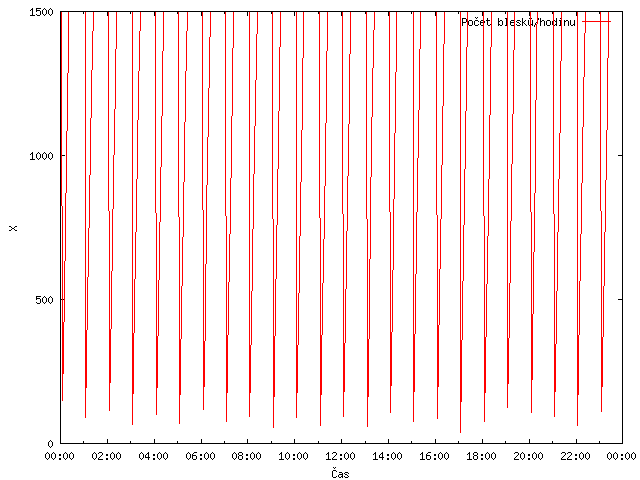Click the x-axis label '16:00'
The width and height of the screenshot is (640, 480).
coord(434,456)
